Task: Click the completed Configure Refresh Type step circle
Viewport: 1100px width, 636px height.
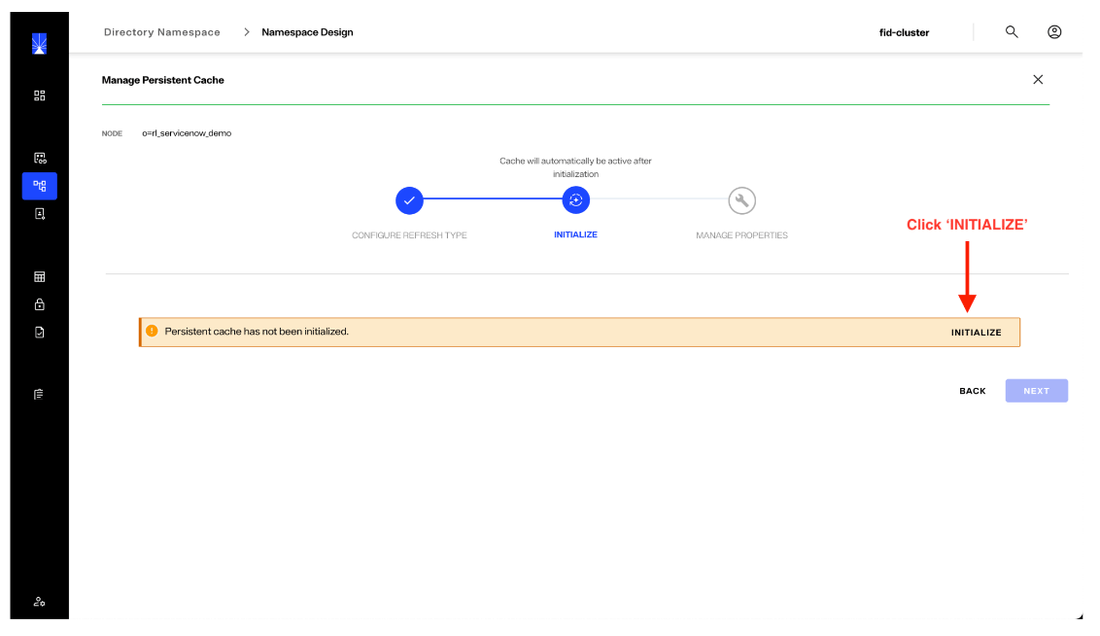Action: point(409,201)
